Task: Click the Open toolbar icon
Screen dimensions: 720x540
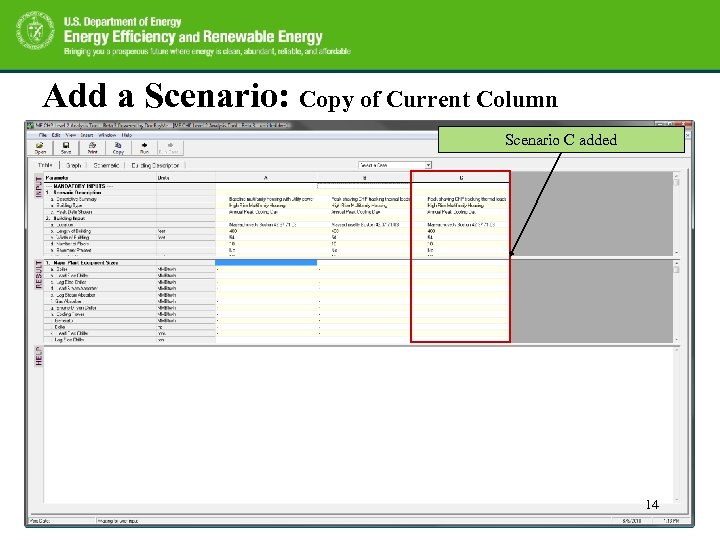Action: (x=40, y=147)
